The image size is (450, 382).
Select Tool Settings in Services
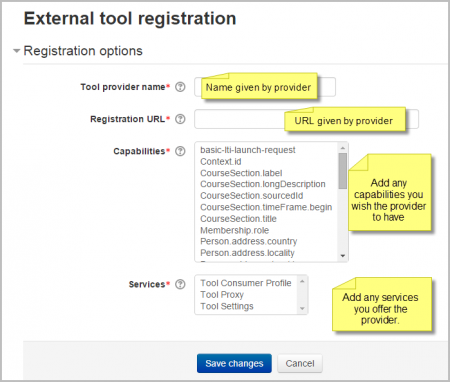point(227,306)
